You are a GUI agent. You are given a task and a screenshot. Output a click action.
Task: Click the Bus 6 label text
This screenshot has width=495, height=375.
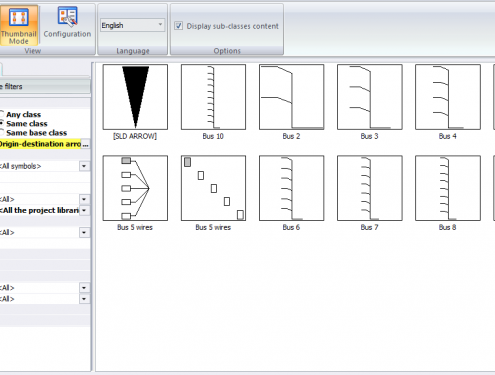(x=291, y=227)
